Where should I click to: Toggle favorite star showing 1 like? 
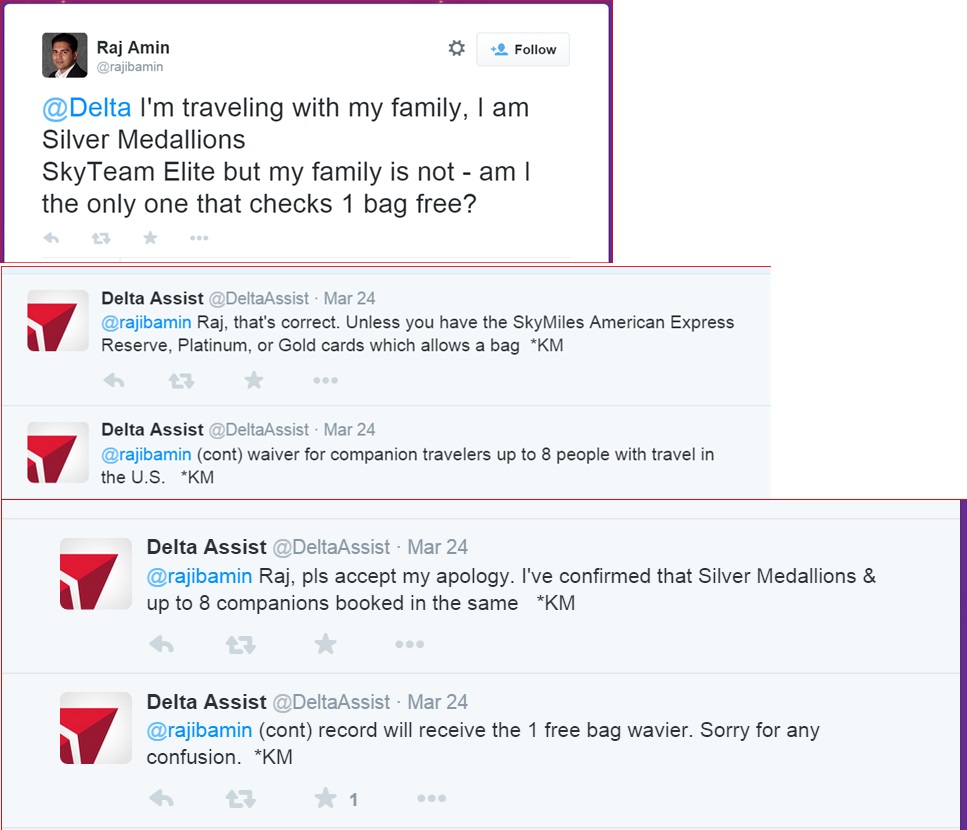pyautogui.click(x=326, y=798)
